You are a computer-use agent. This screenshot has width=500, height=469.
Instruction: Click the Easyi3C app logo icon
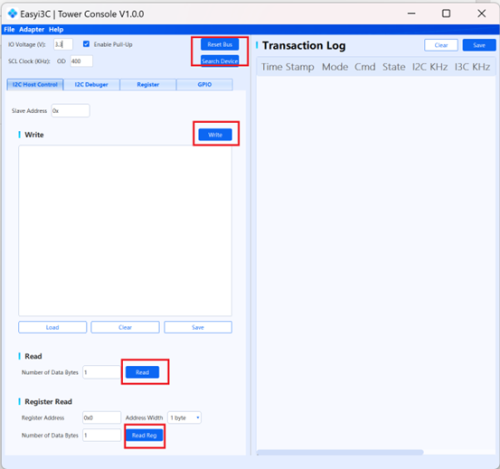pyautogui.click(x=13, y=14)
